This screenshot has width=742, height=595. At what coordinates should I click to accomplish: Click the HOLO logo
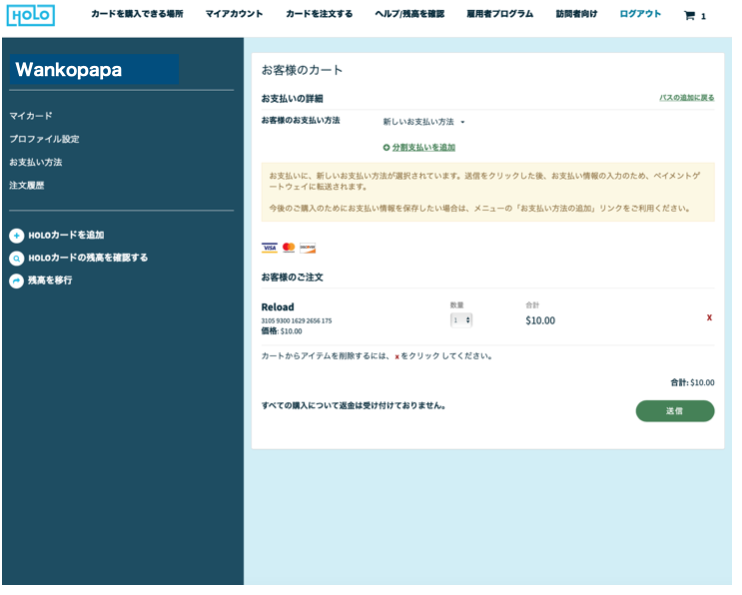point(31,15)
